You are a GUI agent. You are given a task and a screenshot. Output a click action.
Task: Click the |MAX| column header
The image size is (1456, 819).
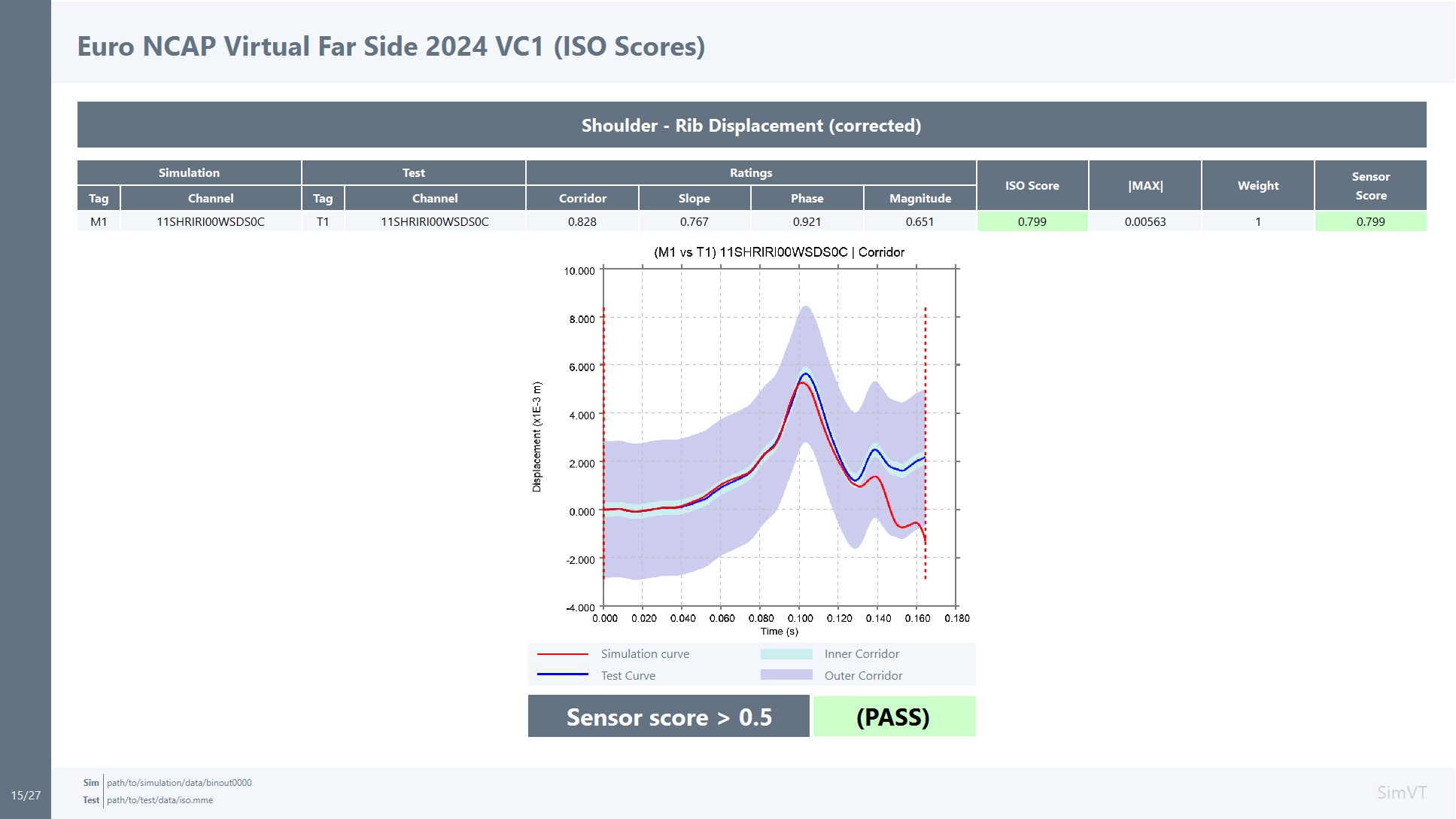(1145, 185)
